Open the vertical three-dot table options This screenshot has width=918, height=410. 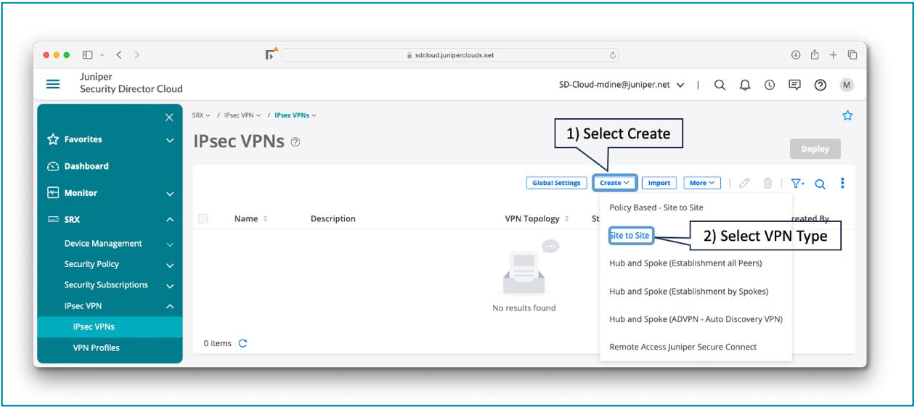(843, 183)
